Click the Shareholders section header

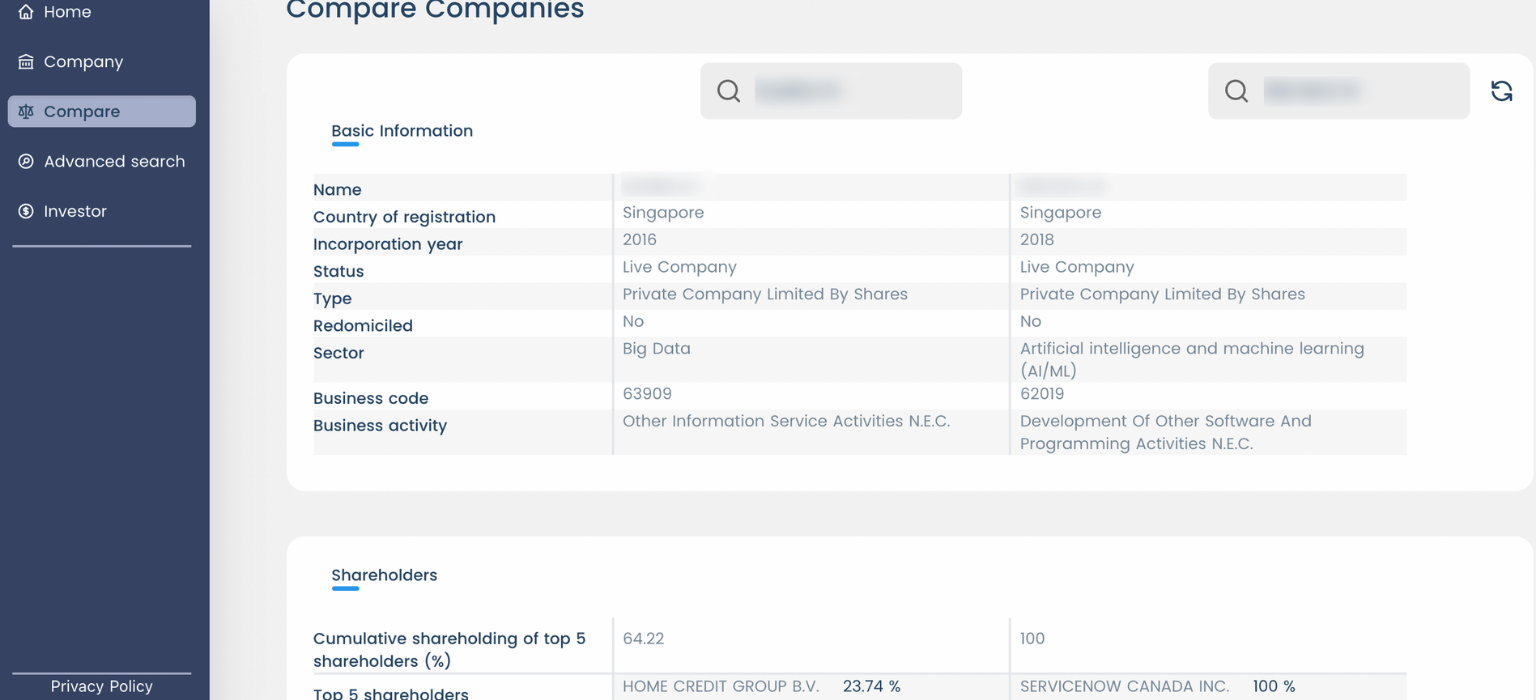(384, 575)
